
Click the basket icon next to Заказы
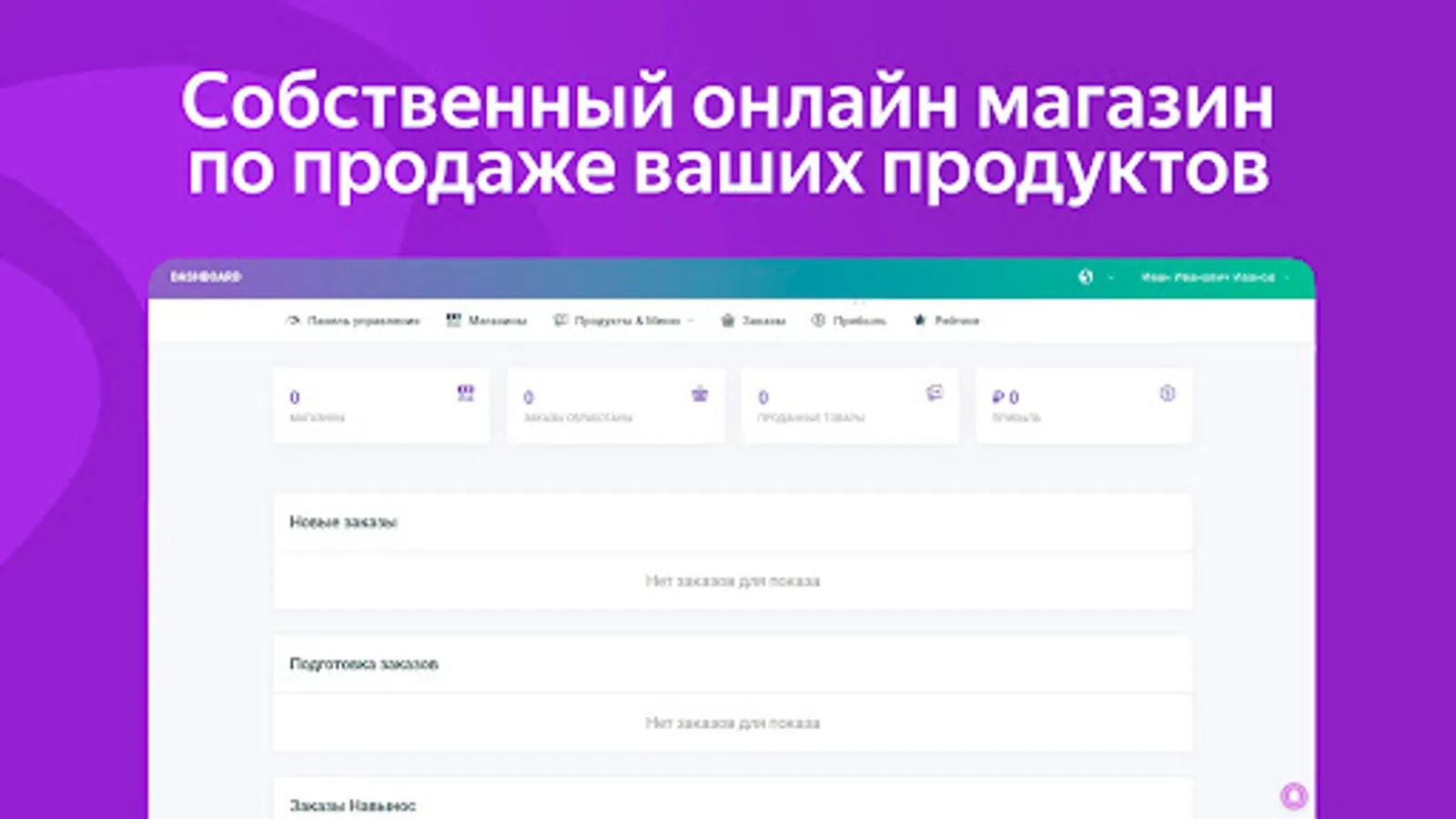click(728, 320)
